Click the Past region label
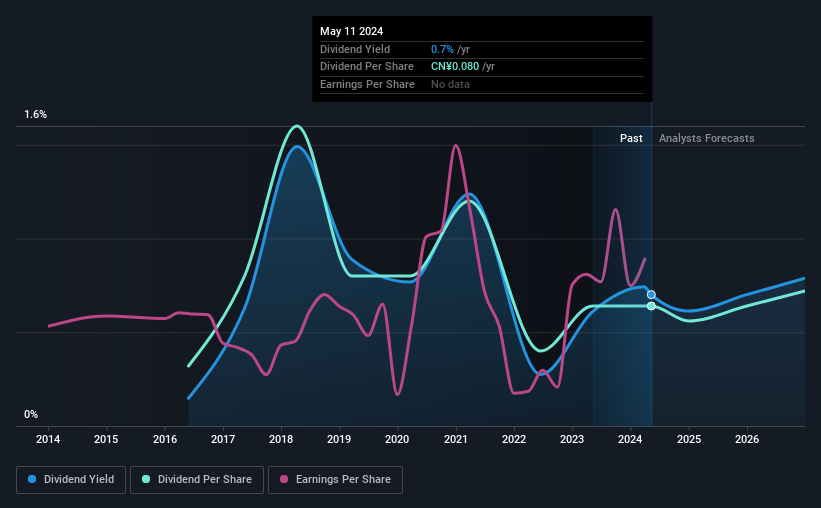Image resolution: width=821 pixels, height=508 pixels. tap(631, 138)
